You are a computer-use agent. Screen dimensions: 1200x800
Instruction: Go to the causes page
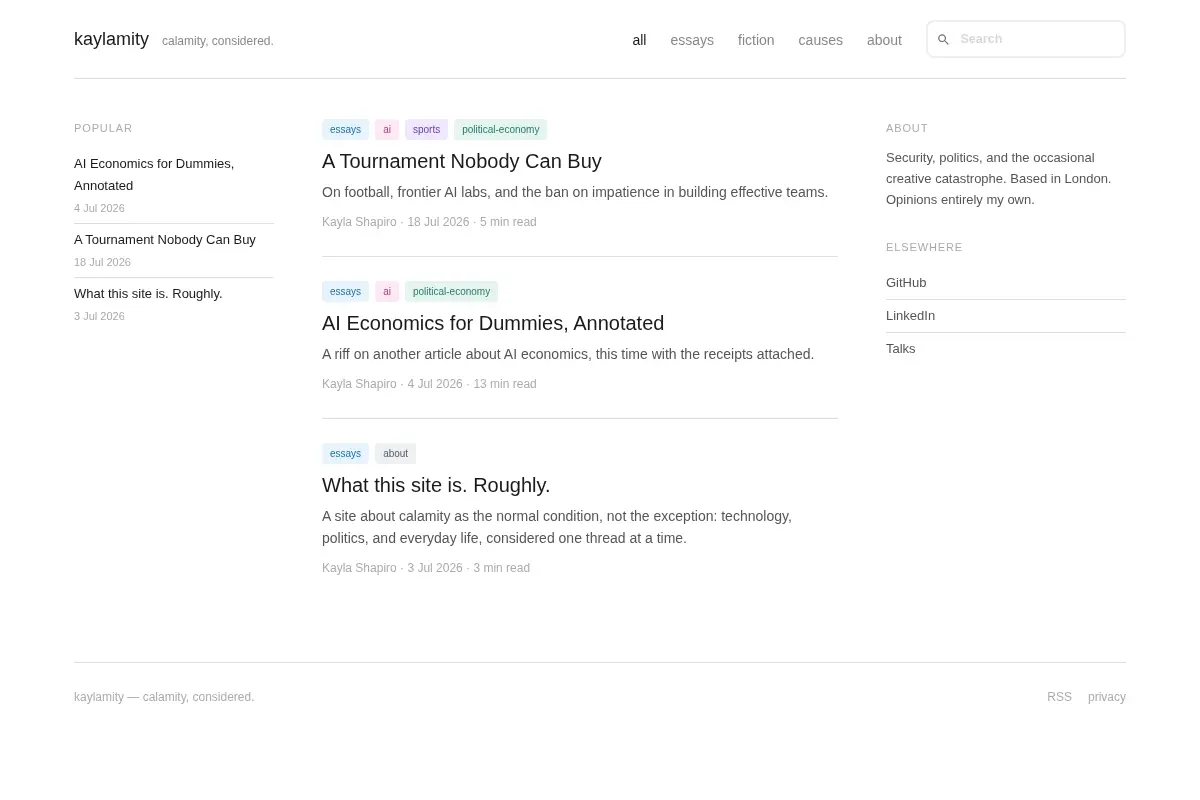point(820,40)
